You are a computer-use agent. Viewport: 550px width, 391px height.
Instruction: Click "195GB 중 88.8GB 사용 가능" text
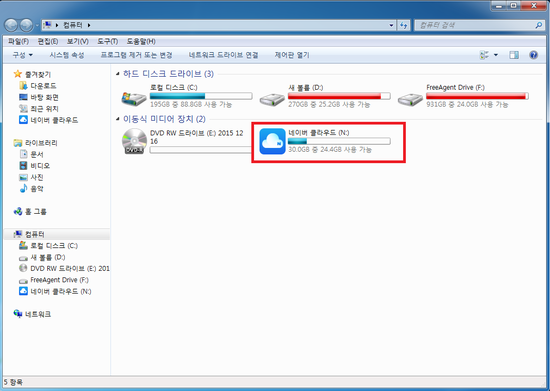(191, 105)
